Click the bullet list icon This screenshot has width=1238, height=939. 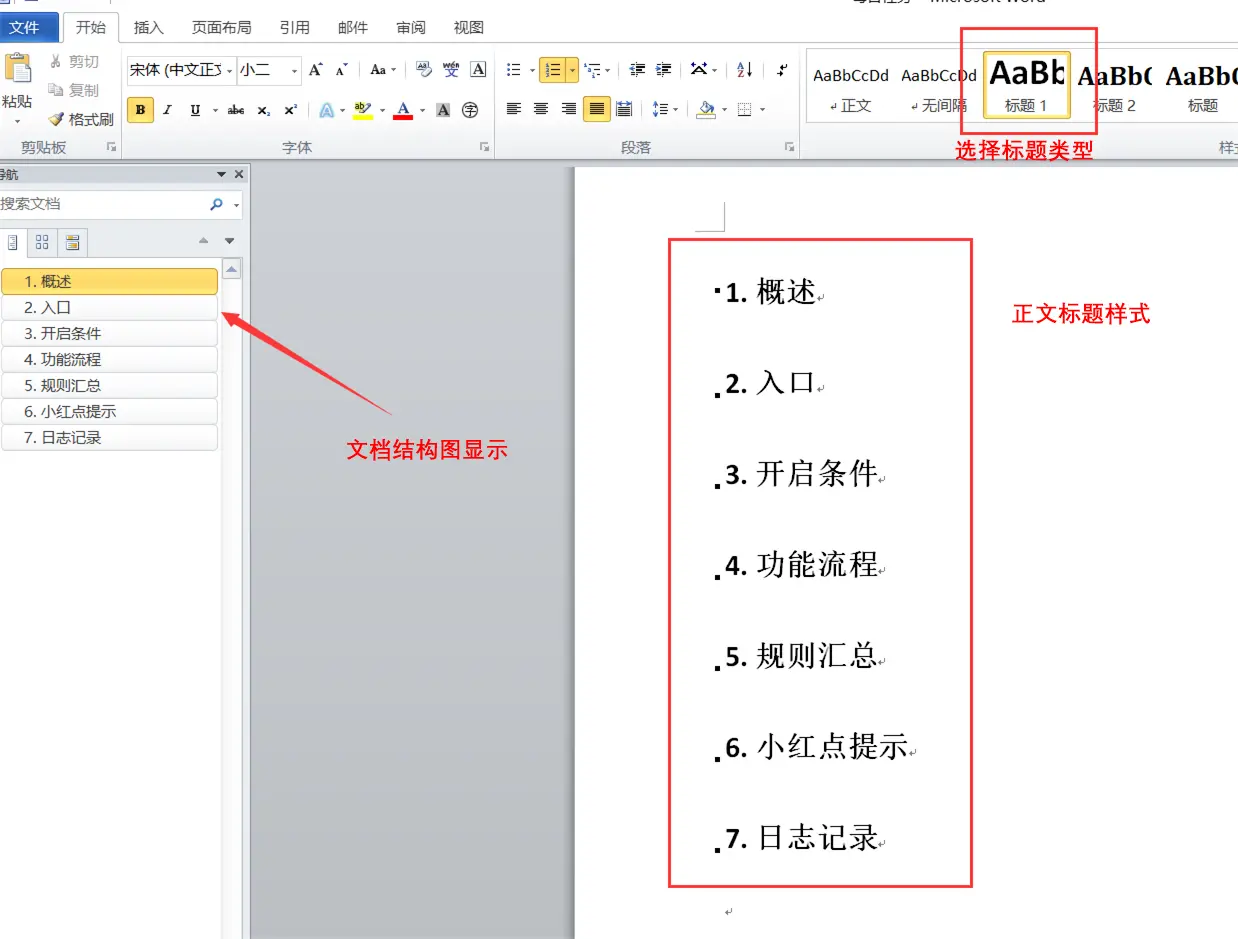514,70
